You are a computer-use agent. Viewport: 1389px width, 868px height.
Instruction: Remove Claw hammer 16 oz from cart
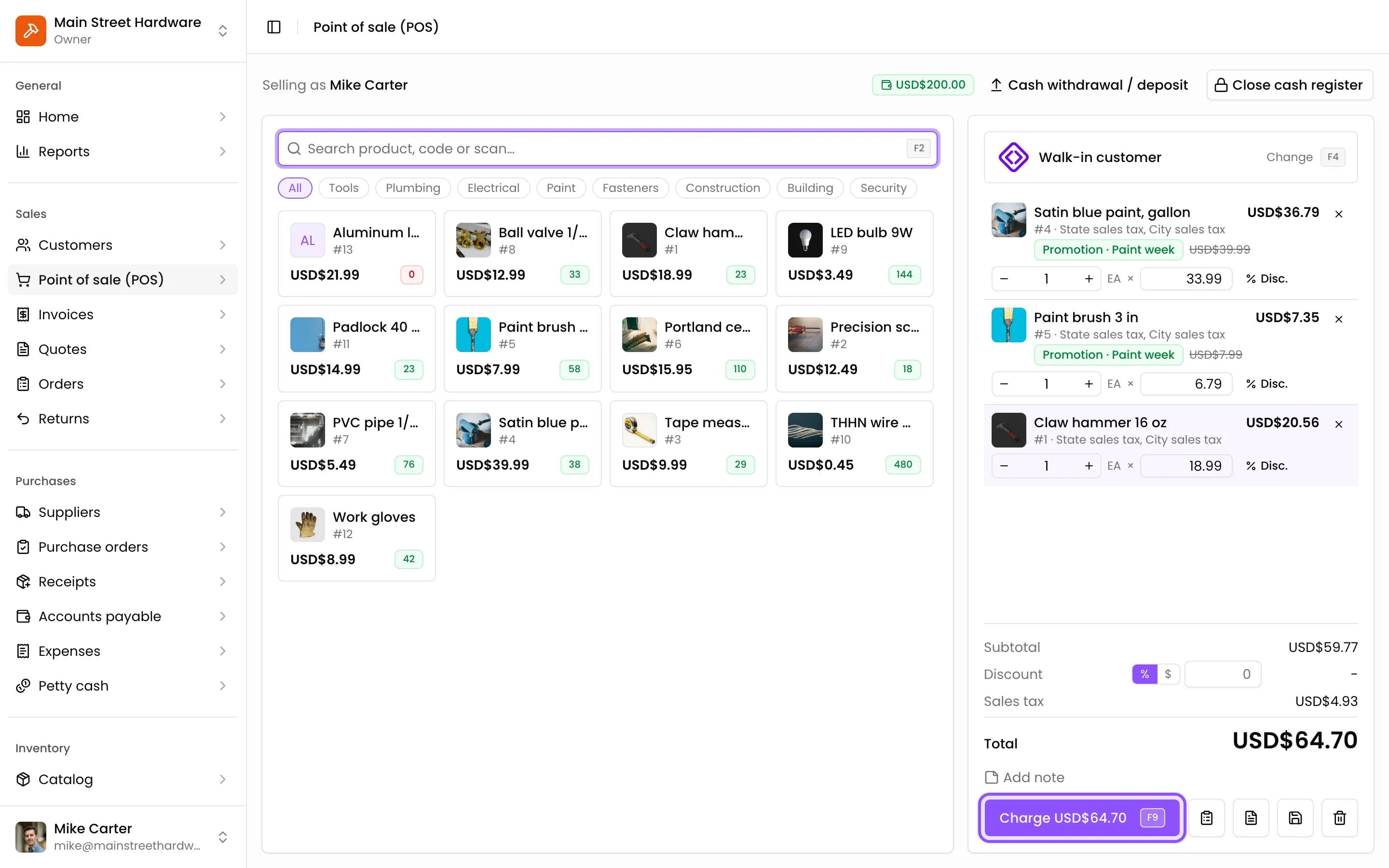point(1338,424)
